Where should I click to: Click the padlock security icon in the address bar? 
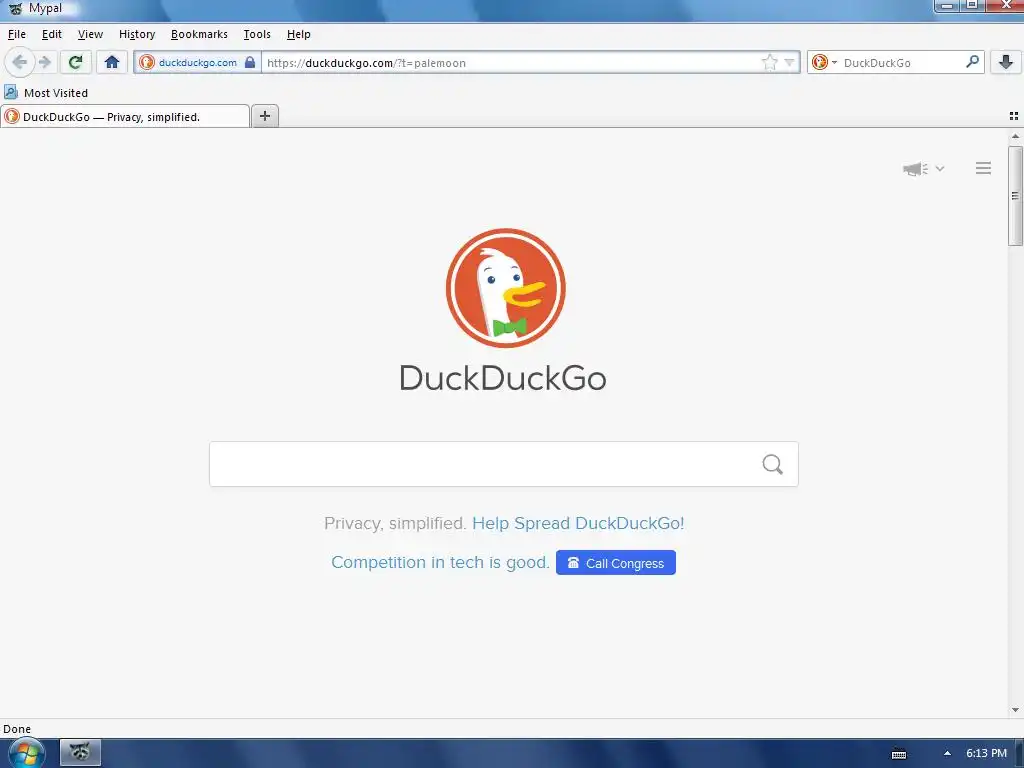(x=250, y=63)
